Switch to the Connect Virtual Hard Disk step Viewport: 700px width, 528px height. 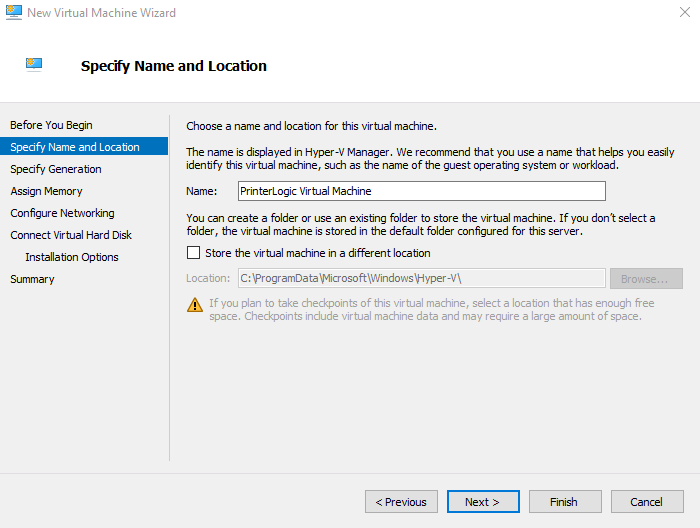[x=71, y=235]
